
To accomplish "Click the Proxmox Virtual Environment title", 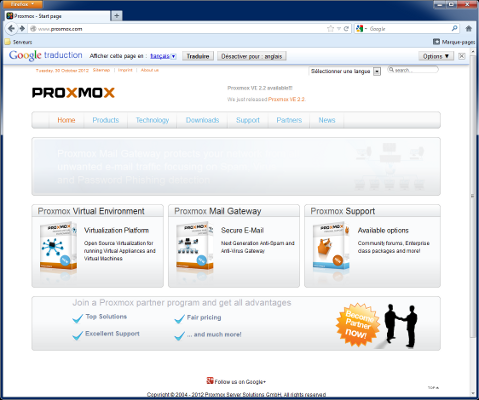I will click(91, 211).
